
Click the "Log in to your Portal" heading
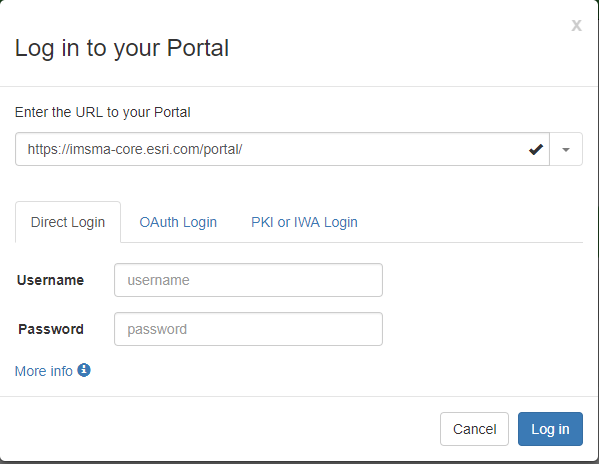click(121, 48)
